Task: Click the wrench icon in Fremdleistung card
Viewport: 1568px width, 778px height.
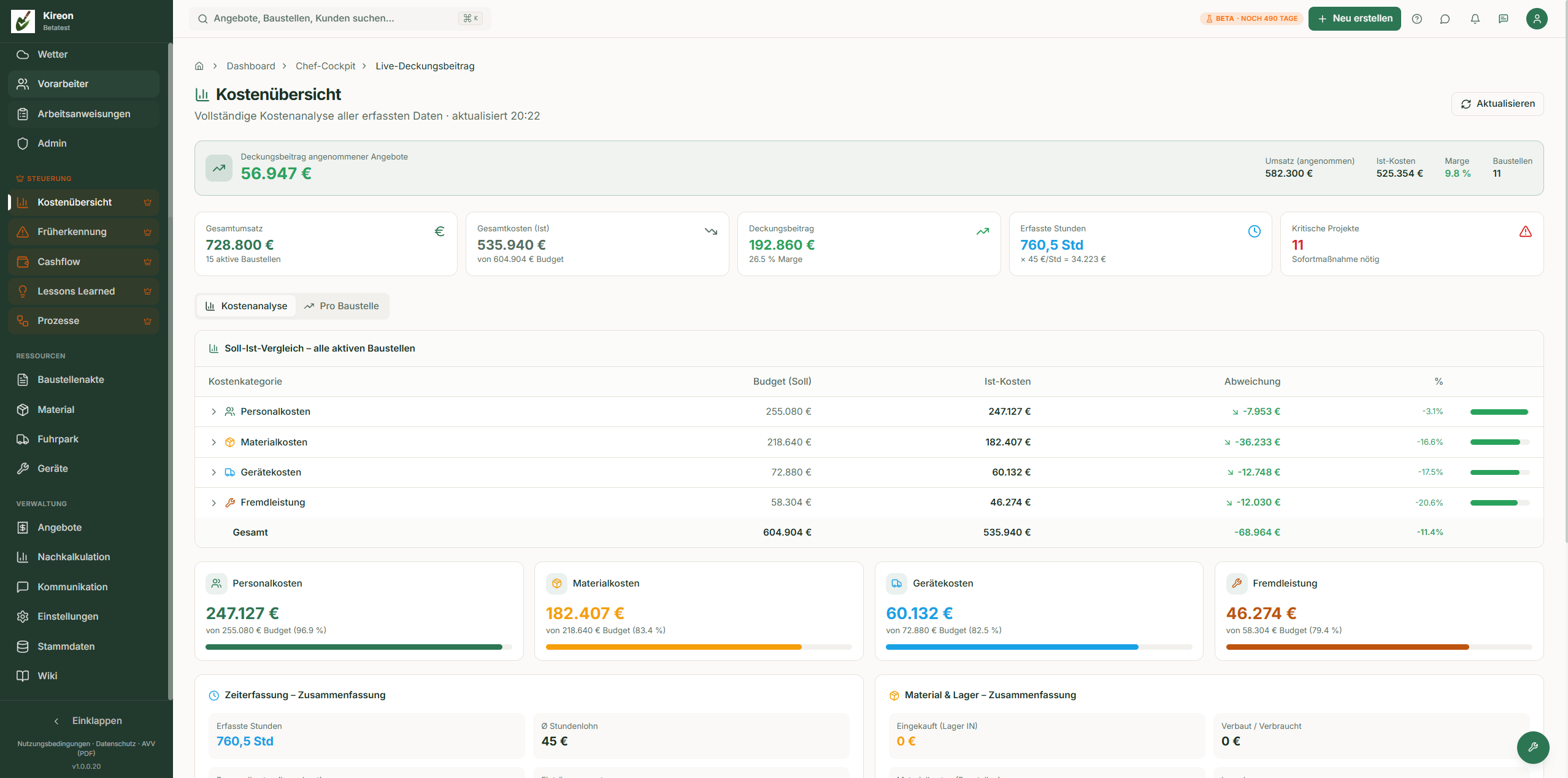Action: point(1237,583)
